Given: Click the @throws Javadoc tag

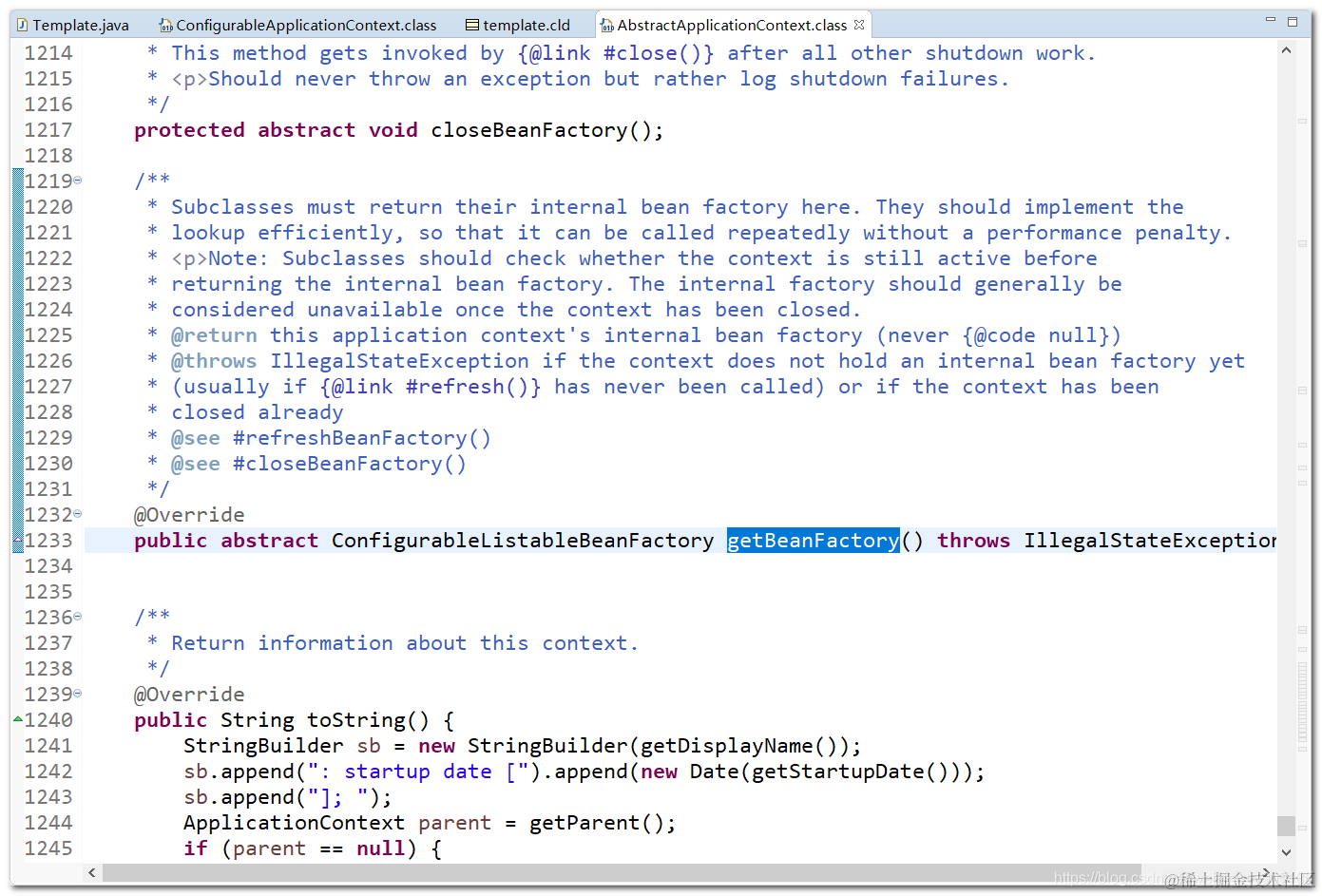Looking at the screenshot, I should coord(214,361).
